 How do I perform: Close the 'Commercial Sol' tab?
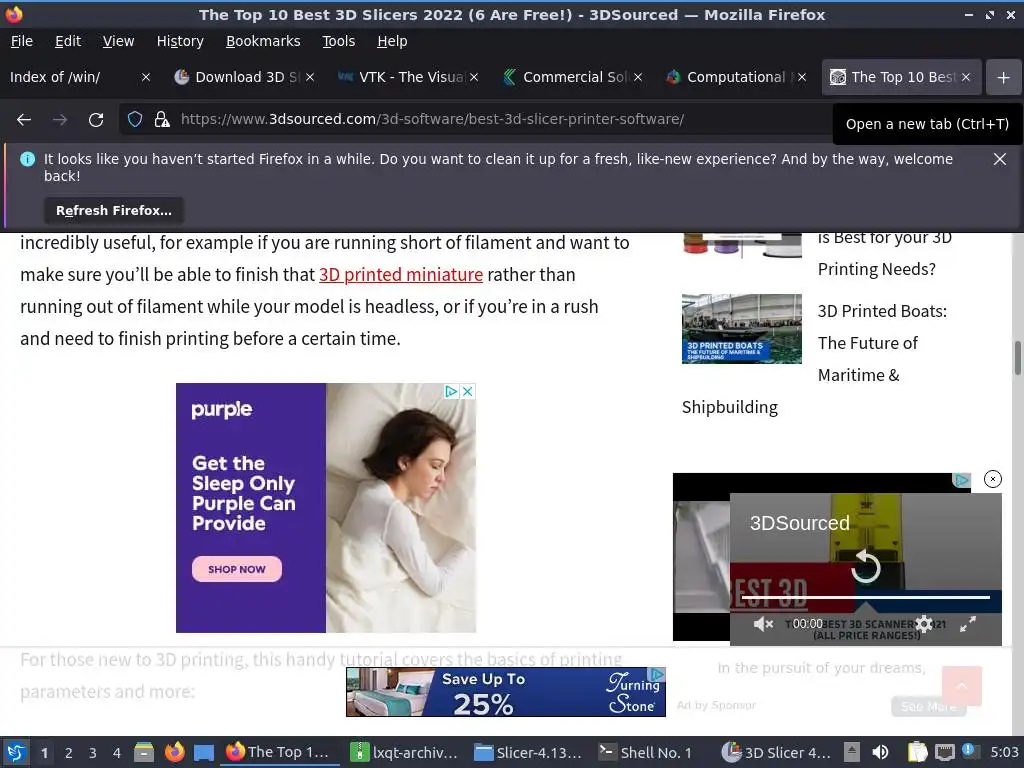(x=638, y=77)
